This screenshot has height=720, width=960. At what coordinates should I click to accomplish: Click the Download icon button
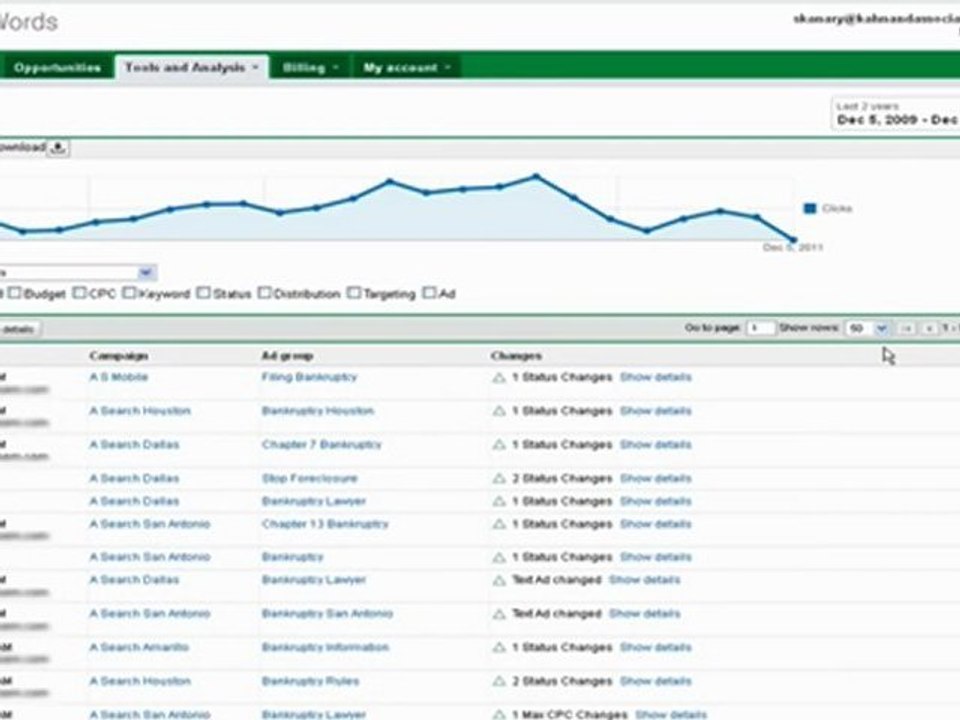(x=58, y=148)
